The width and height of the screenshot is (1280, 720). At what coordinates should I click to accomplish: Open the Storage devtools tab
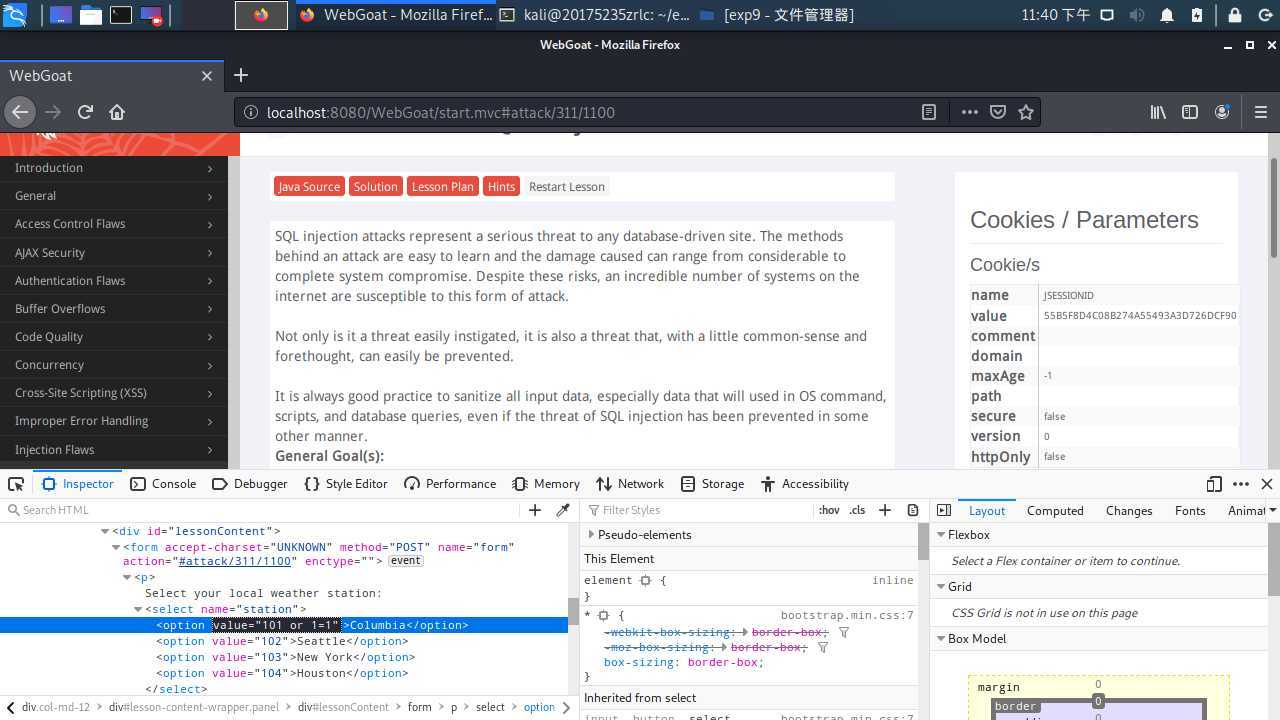(713, 484)
